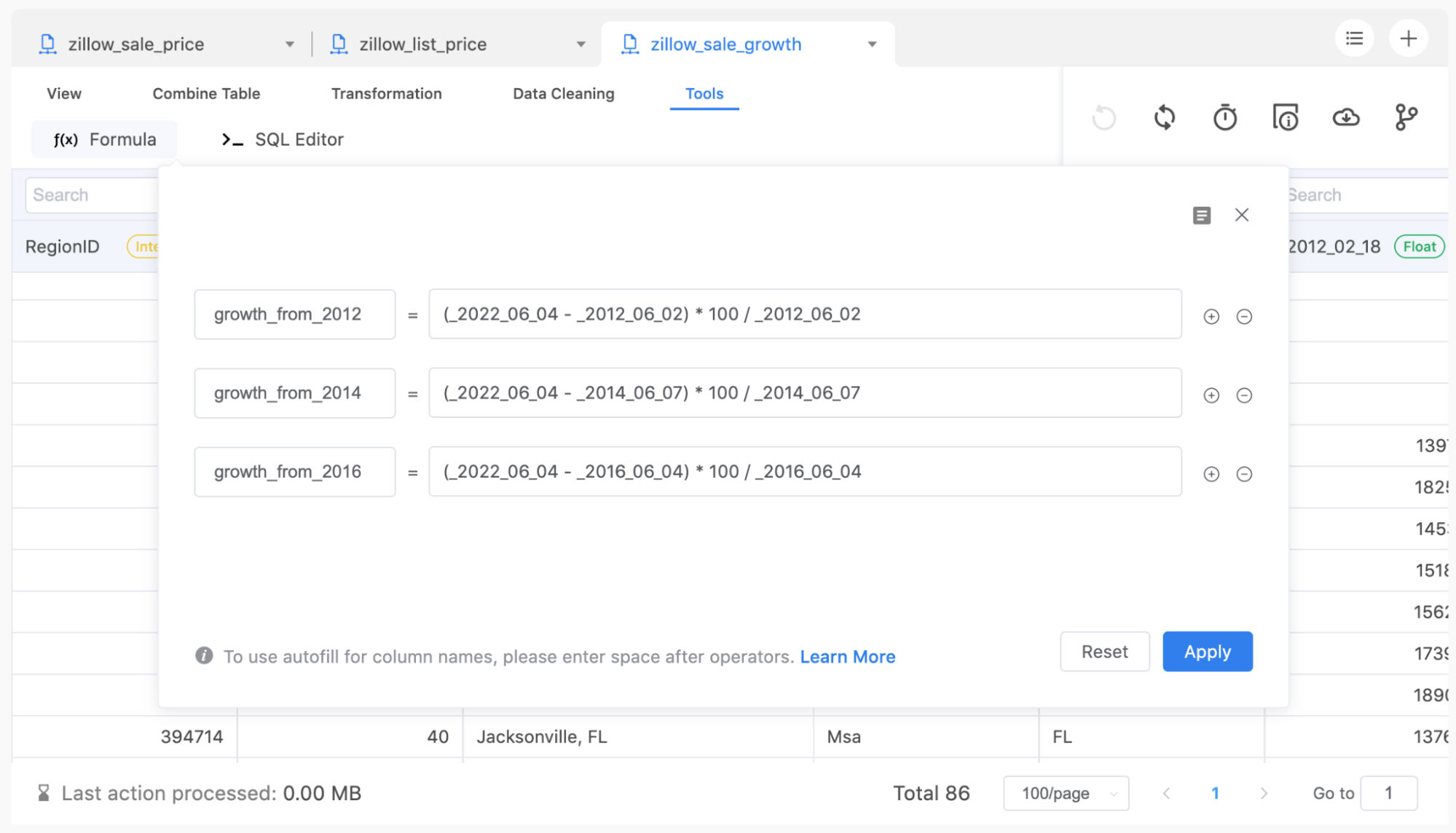Switch to the Data Cleaning menu tab
1456x833 pixels.
coord(563,94)
